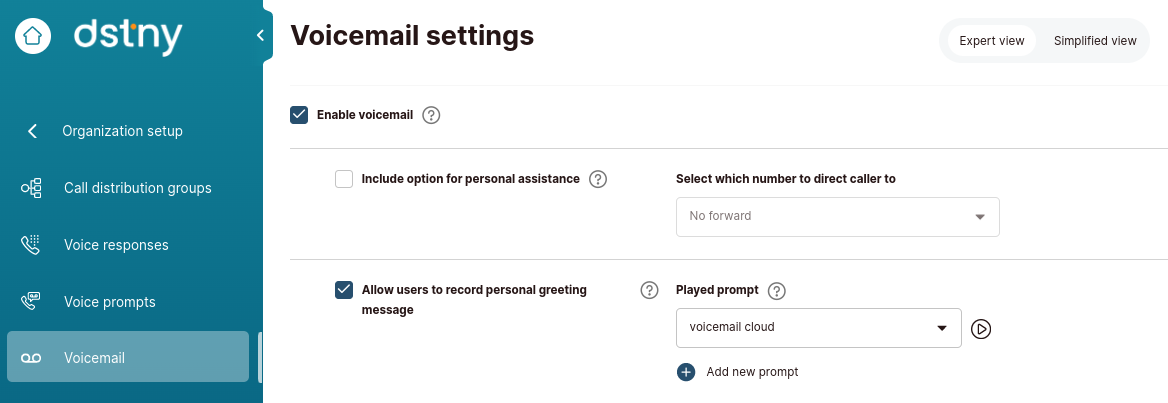
Task: Switch to Simplified view tab
Action: [x=1095, y=41]
